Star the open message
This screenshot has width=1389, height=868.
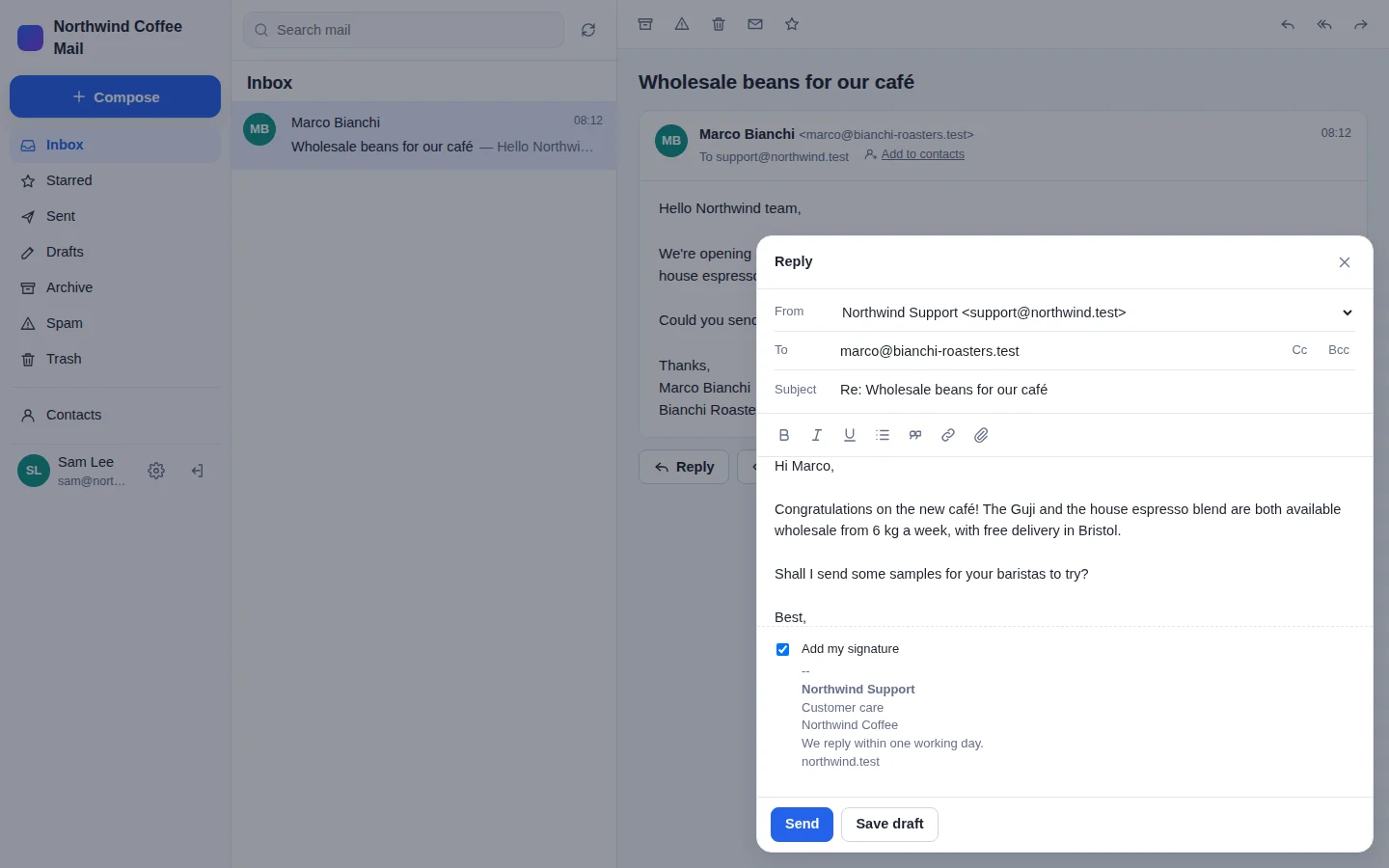792,24
